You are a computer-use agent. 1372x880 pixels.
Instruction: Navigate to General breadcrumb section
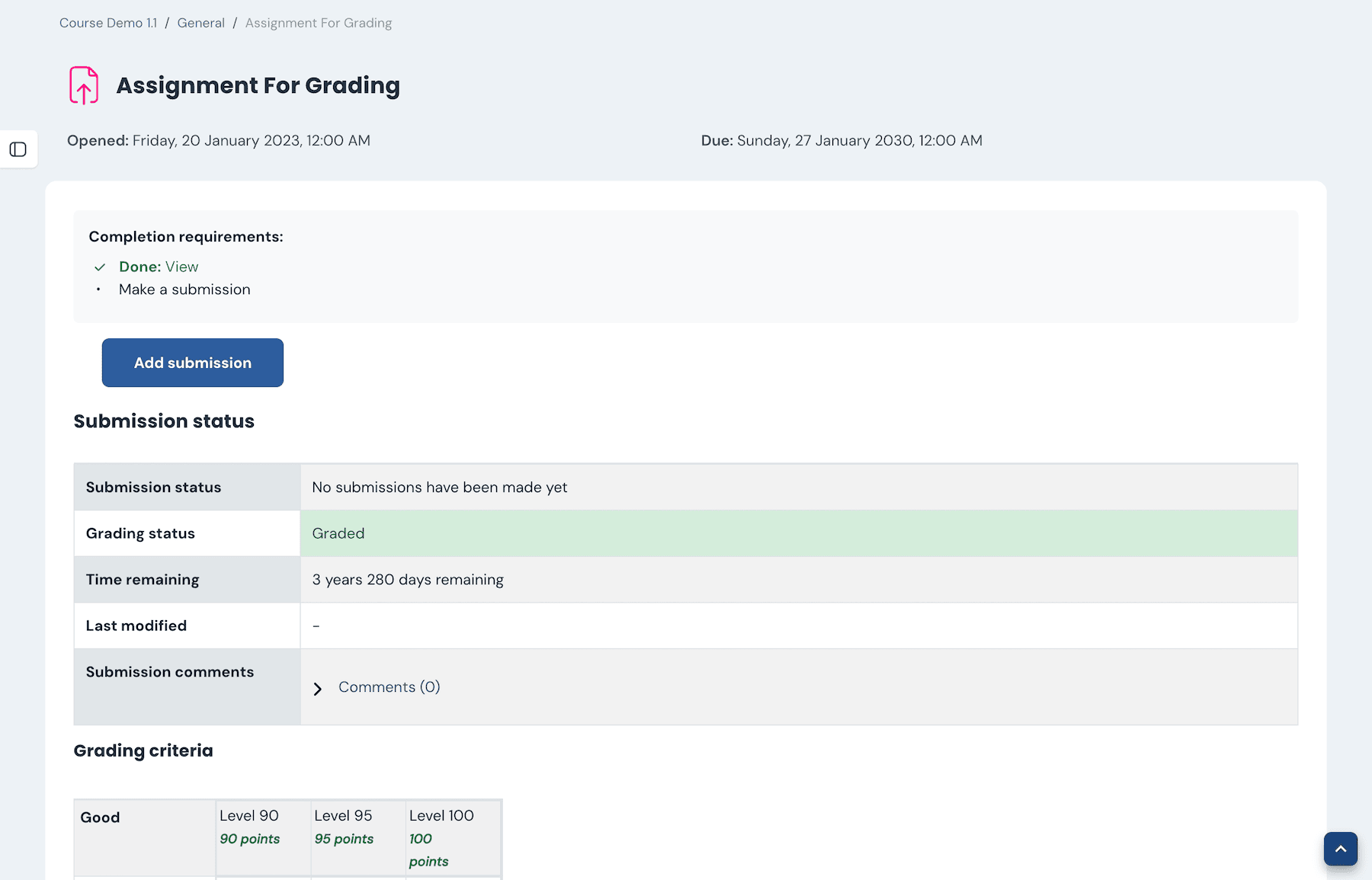pos(200,23)
